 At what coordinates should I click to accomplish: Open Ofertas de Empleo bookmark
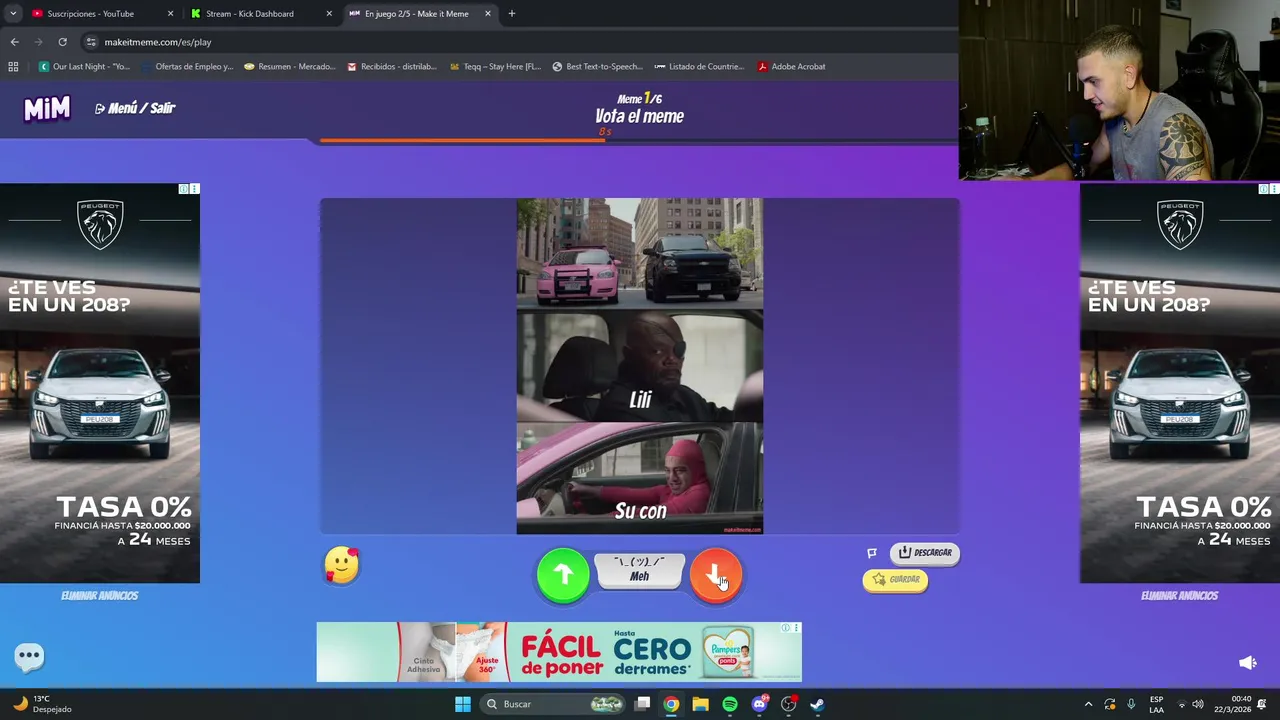tap(187, 67)
